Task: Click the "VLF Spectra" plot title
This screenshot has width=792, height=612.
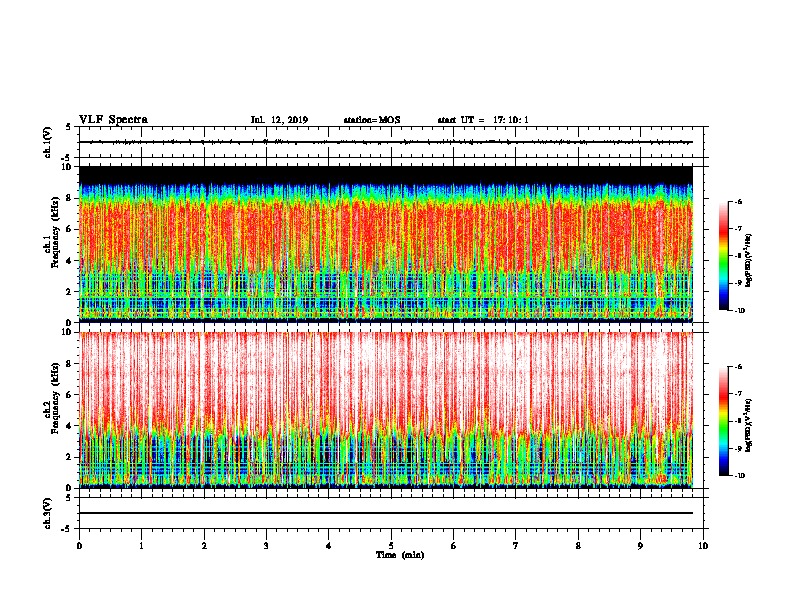Action: click(x=113, y=120)
